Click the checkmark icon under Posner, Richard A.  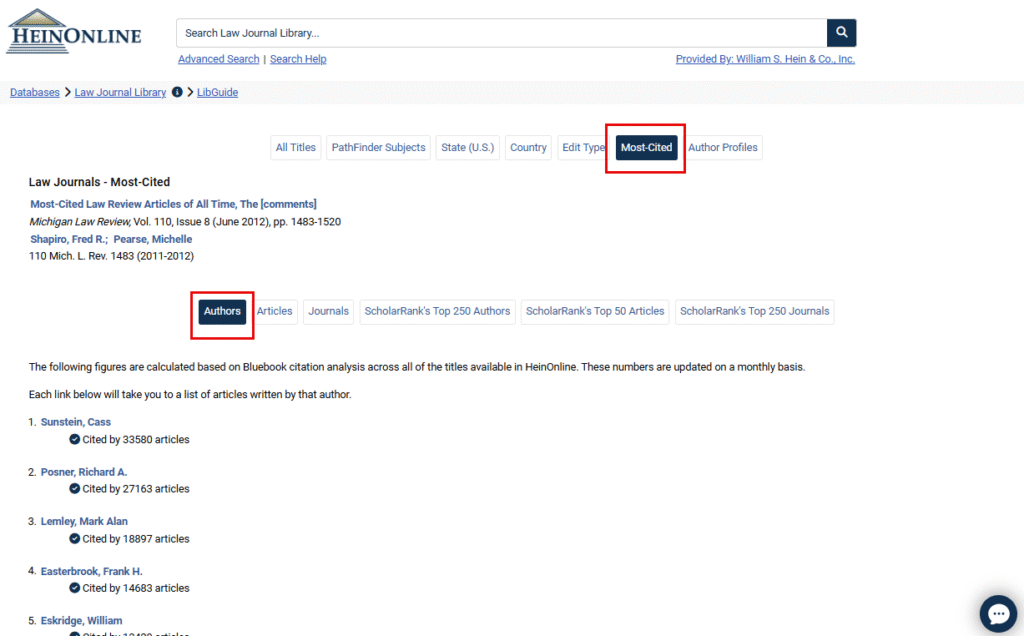point(75,489)
